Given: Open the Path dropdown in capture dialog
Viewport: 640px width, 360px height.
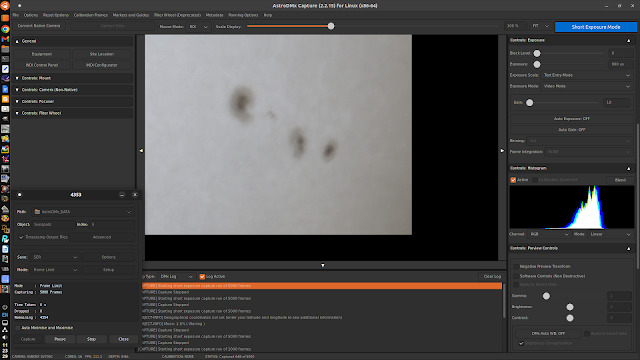Looking at the screenshot, I should tap(83, 212).
